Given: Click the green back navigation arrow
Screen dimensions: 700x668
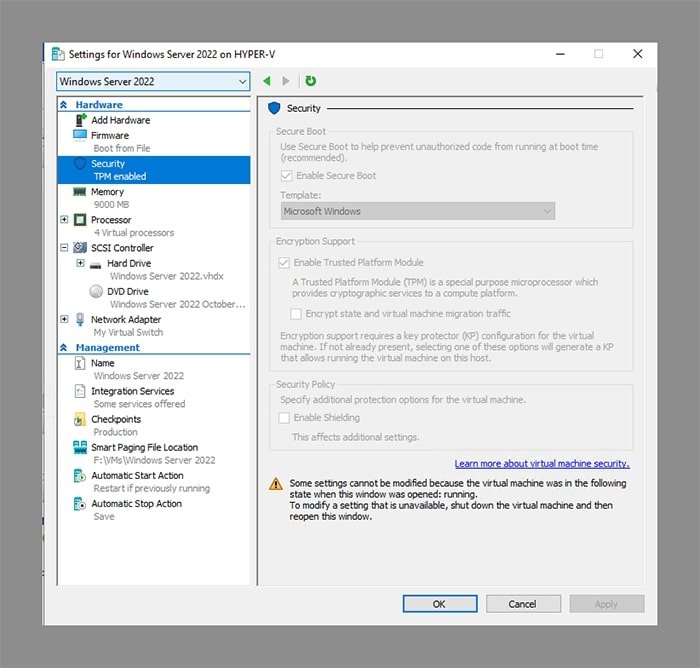Looking at the screenshot, I should (x=267, y=81).
